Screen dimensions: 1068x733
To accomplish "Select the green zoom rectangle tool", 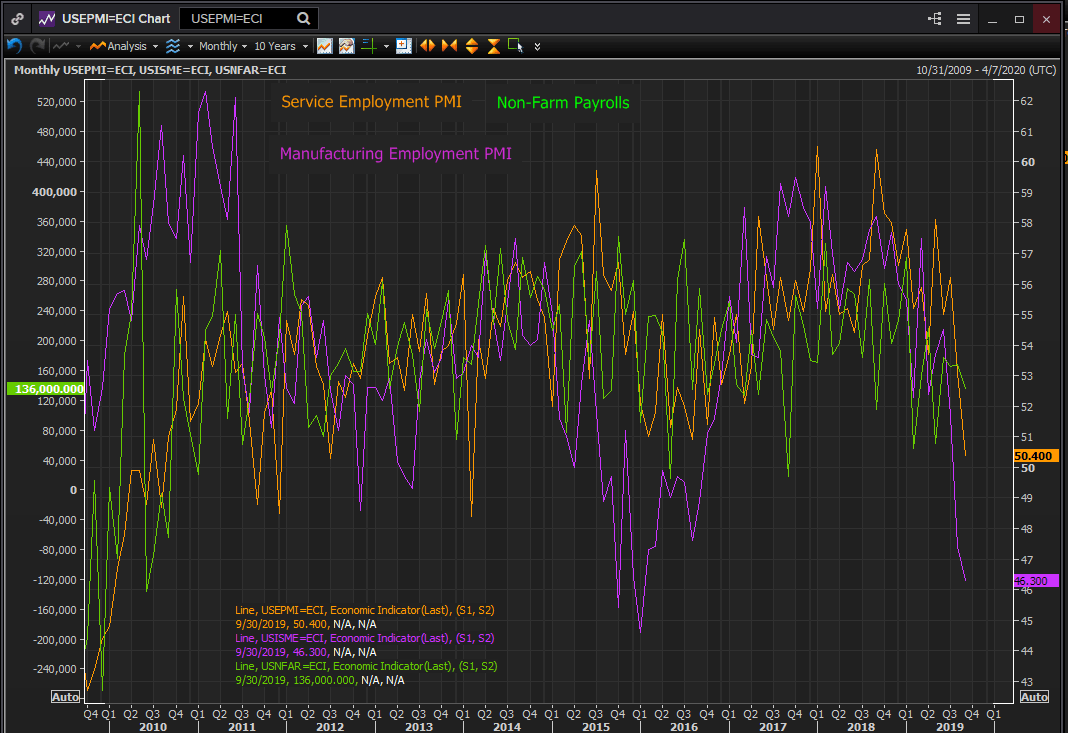I will (515, 45).
